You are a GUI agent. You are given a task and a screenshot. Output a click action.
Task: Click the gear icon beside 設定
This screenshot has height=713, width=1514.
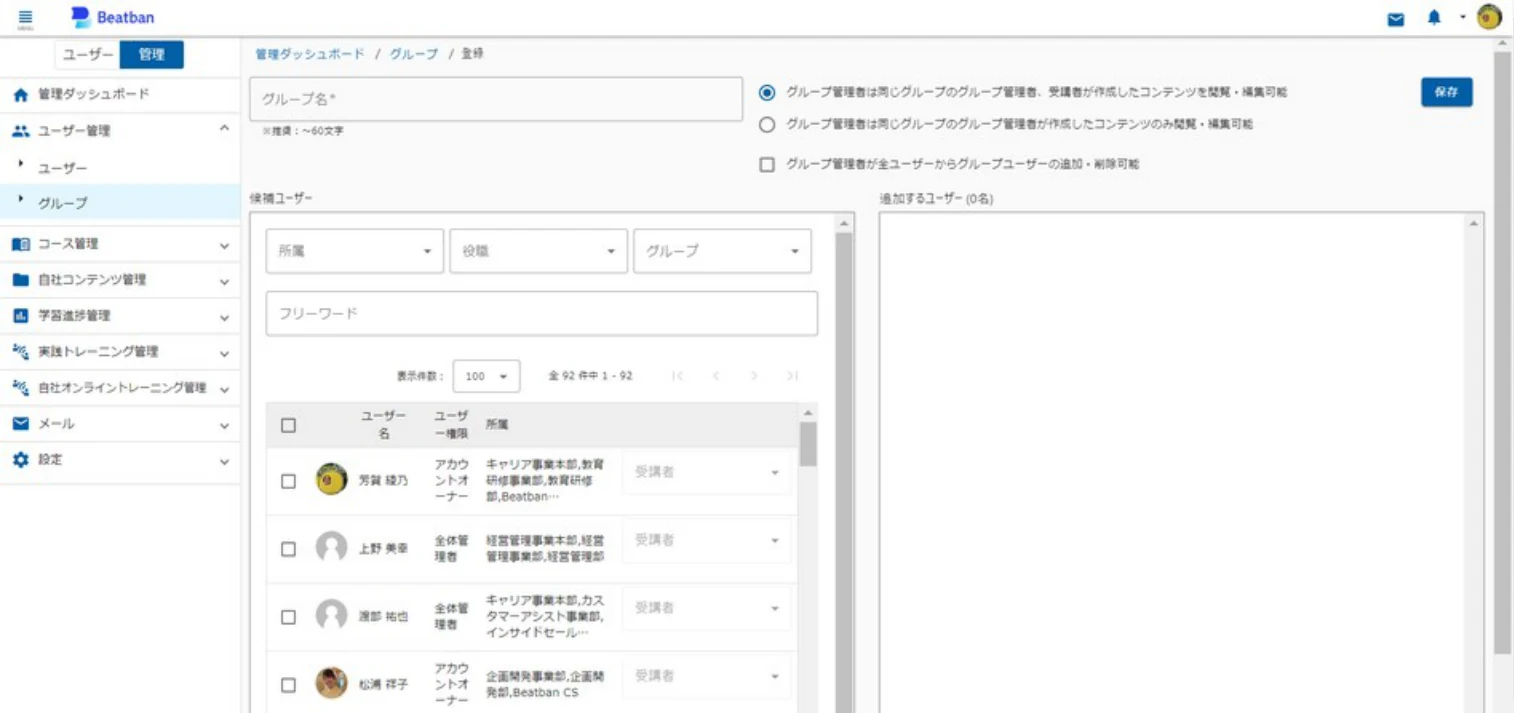[x=21, y=460]
